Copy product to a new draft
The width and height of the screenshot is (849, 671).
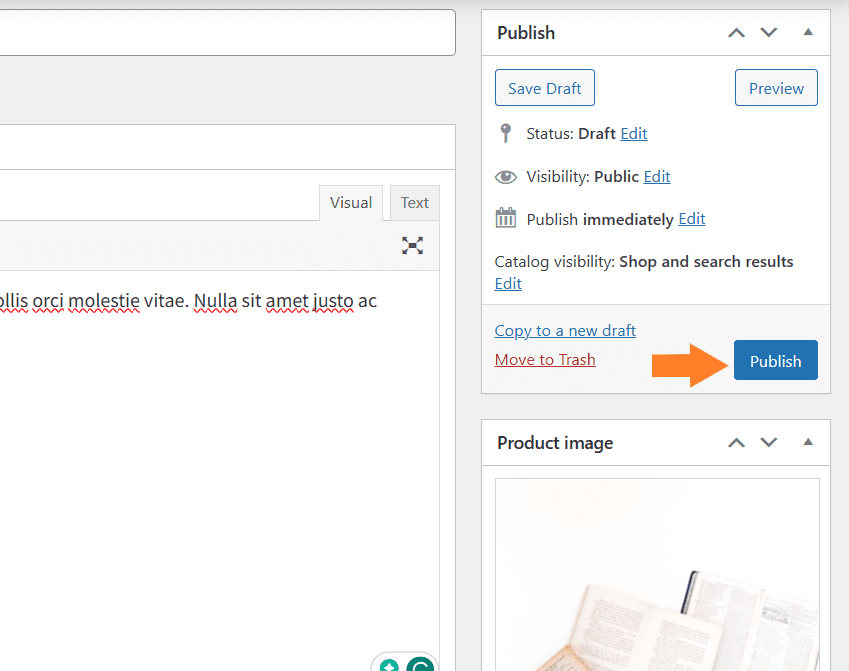point(565,330)
